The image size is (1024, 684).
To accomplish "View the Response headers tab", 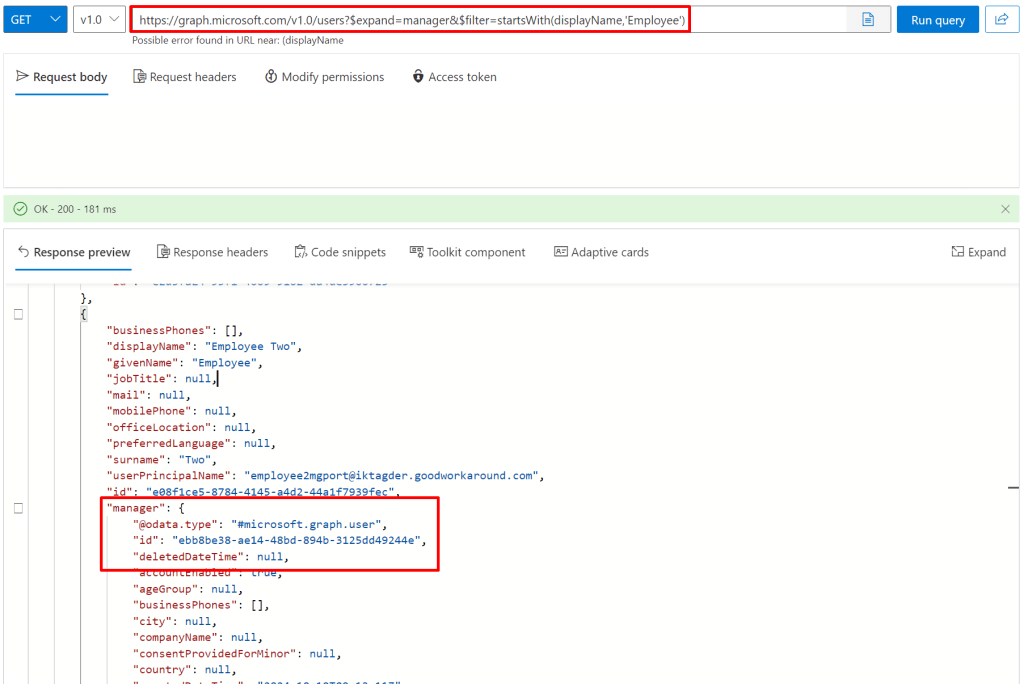I will pyautogui.click(x=212, y=252).
